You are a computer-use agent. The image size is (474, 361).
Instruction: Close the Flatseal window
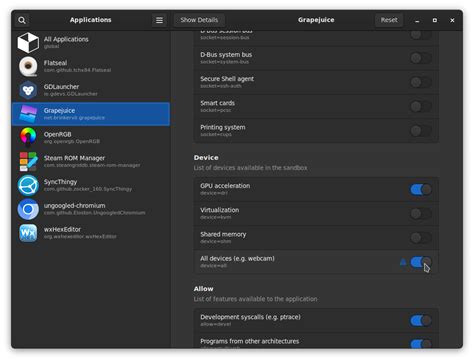(452, 20)
